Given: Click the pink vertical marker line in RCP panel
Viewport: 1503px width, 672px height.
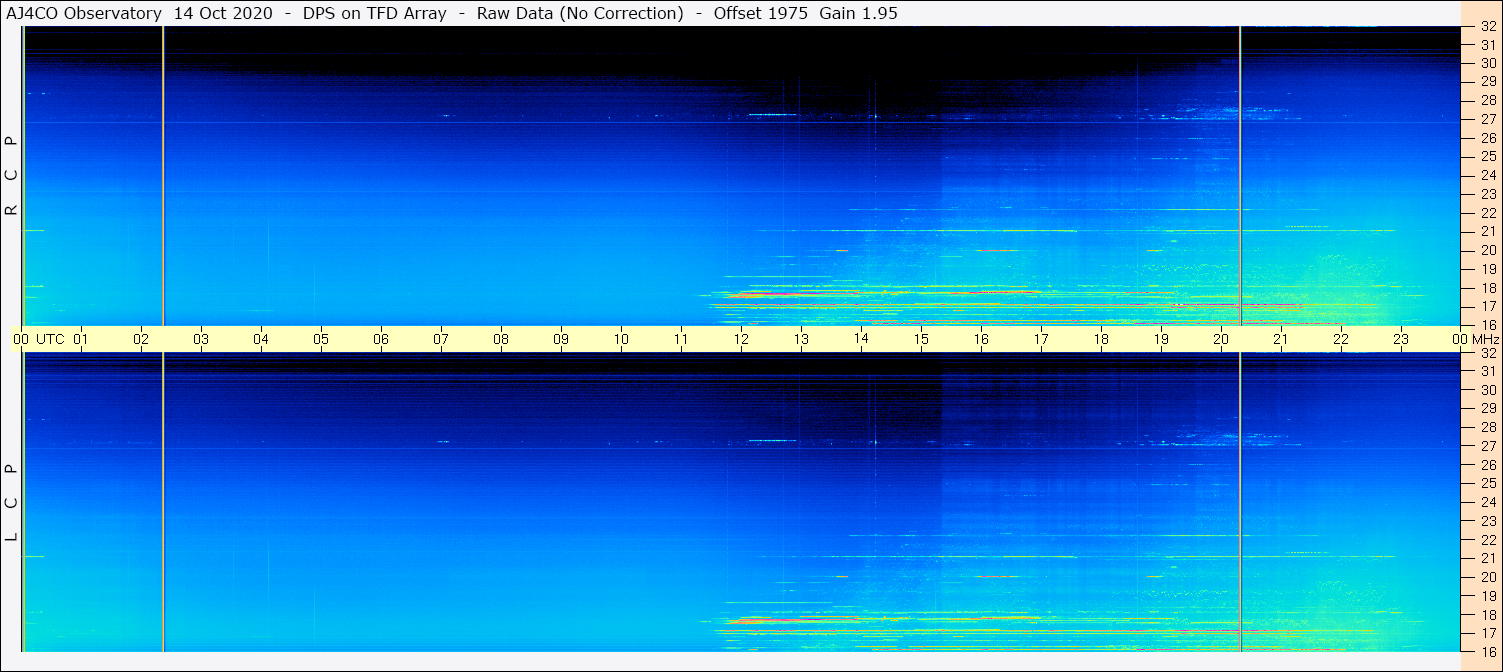Looking at the screenshot, I should [163, 175].
